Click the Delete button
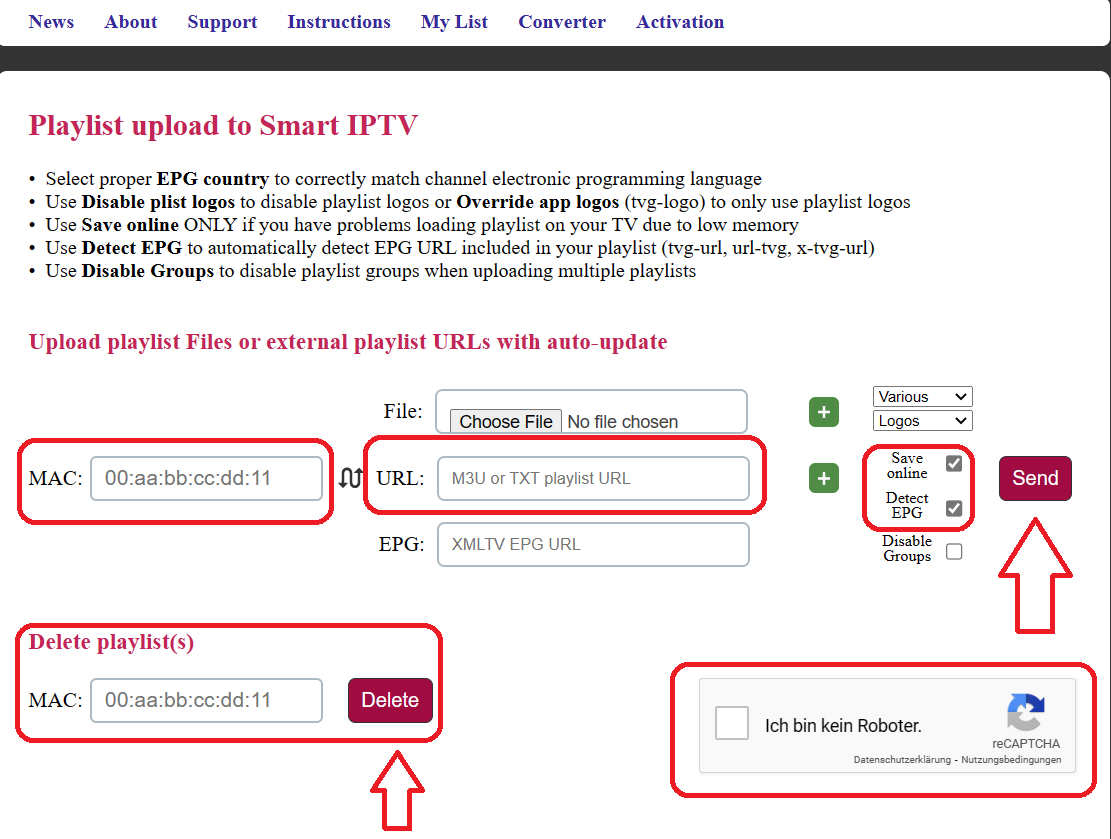Image resolution: width=1111 pixels, height=839 pixels. coord(390,700)
